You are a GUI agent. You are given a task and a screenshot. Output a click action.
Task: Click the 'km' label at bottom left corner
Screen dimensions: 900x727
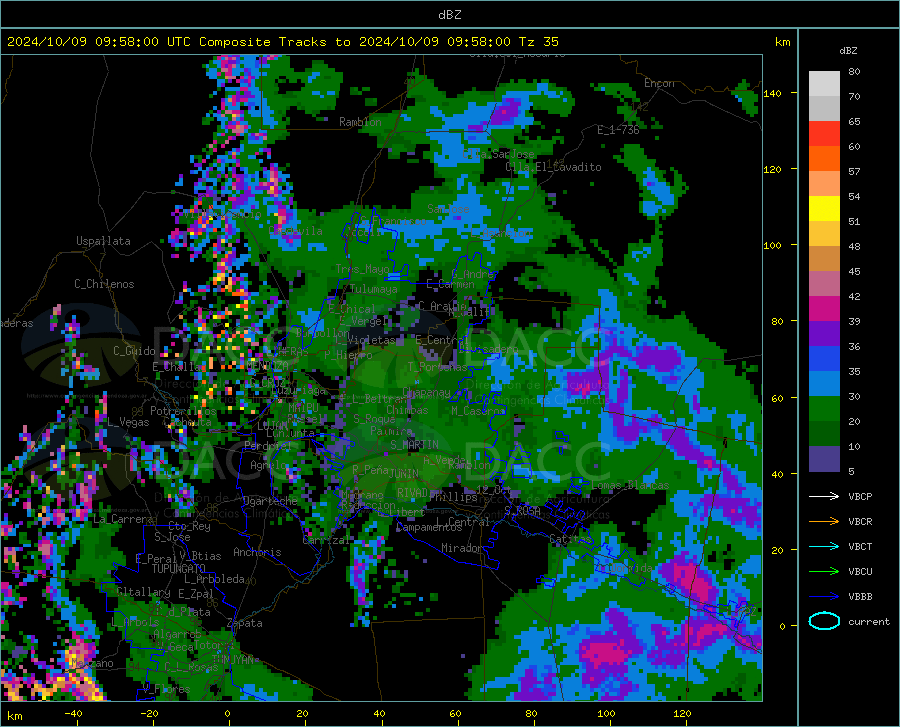point(15,716)
